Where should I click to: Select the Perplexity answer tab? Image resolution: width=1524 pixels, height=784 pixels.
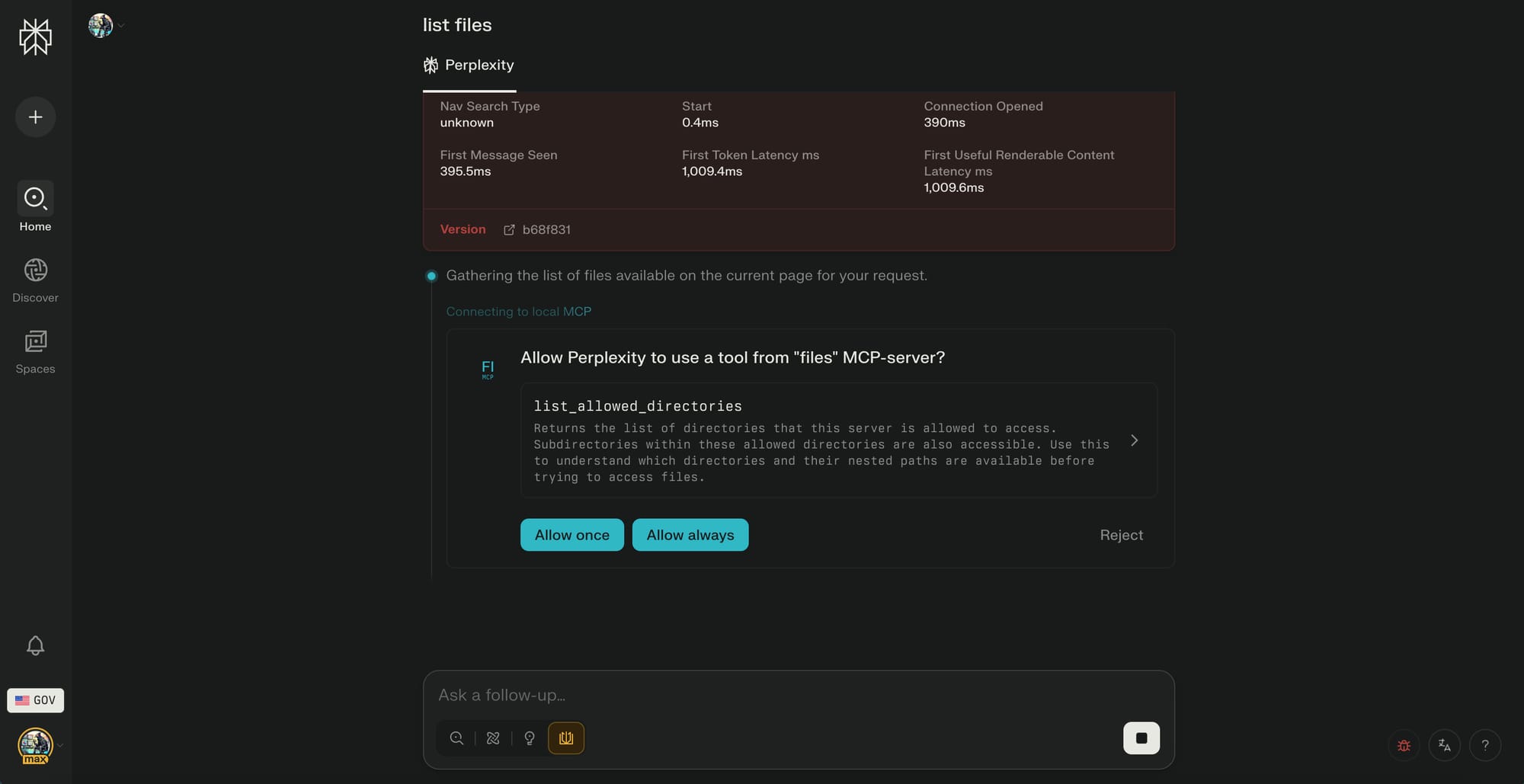point(469,66)
